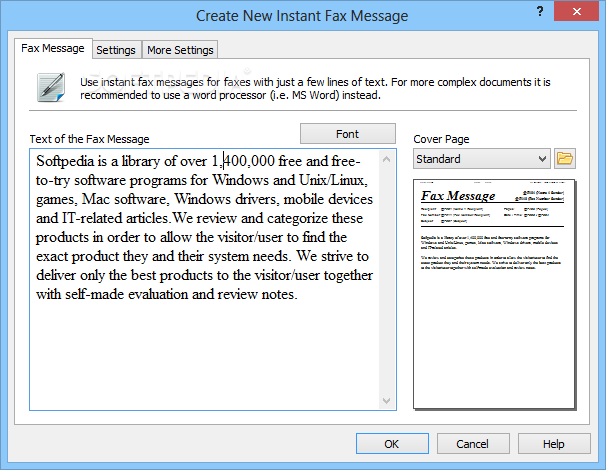Click the 'Use instant fax messages' instruction text
Image resolution: width=606 pixels, height=470 pixels.
coord(315,89)
